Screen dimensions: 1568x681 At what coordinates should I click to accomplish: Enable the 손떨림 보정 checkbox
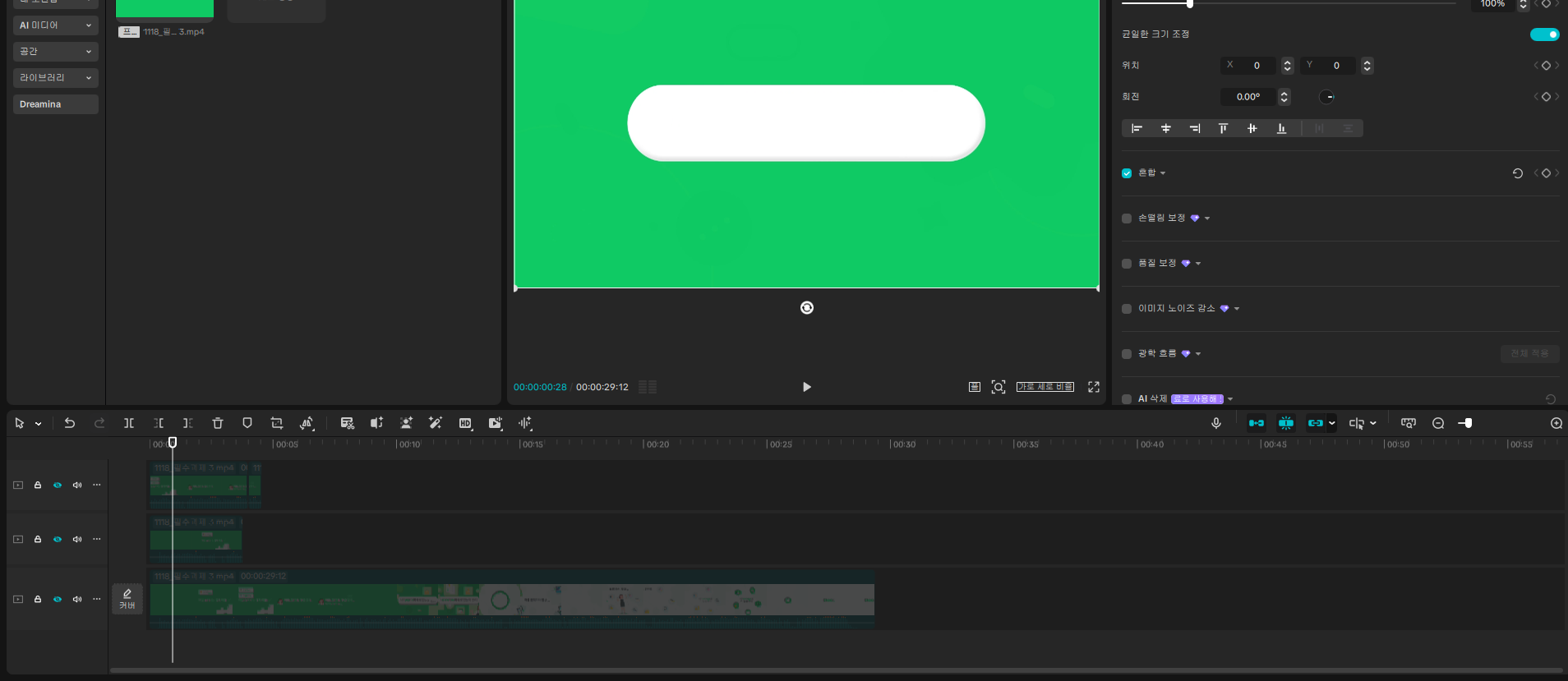[x=1127, y=219]
